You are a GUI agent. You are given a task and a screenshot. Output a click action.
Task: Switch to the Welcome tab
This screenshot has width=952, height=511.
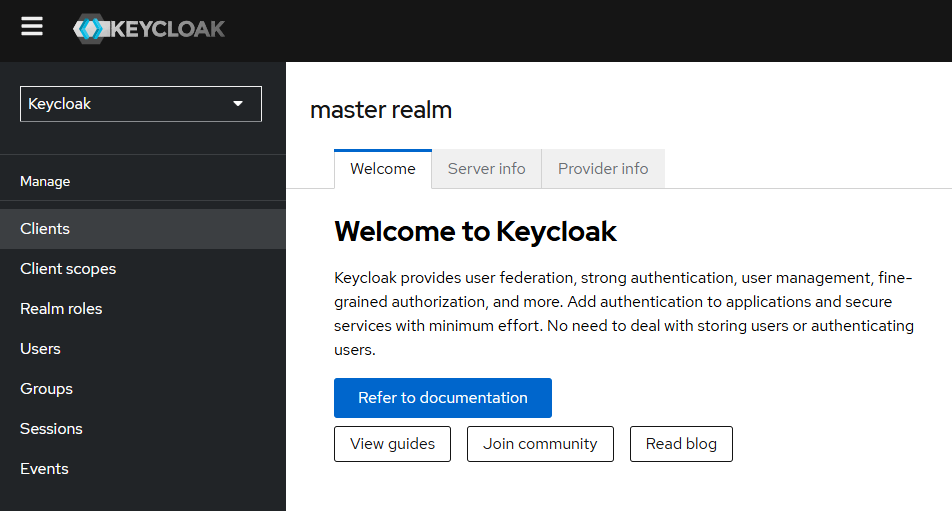(x=383, y=169)
